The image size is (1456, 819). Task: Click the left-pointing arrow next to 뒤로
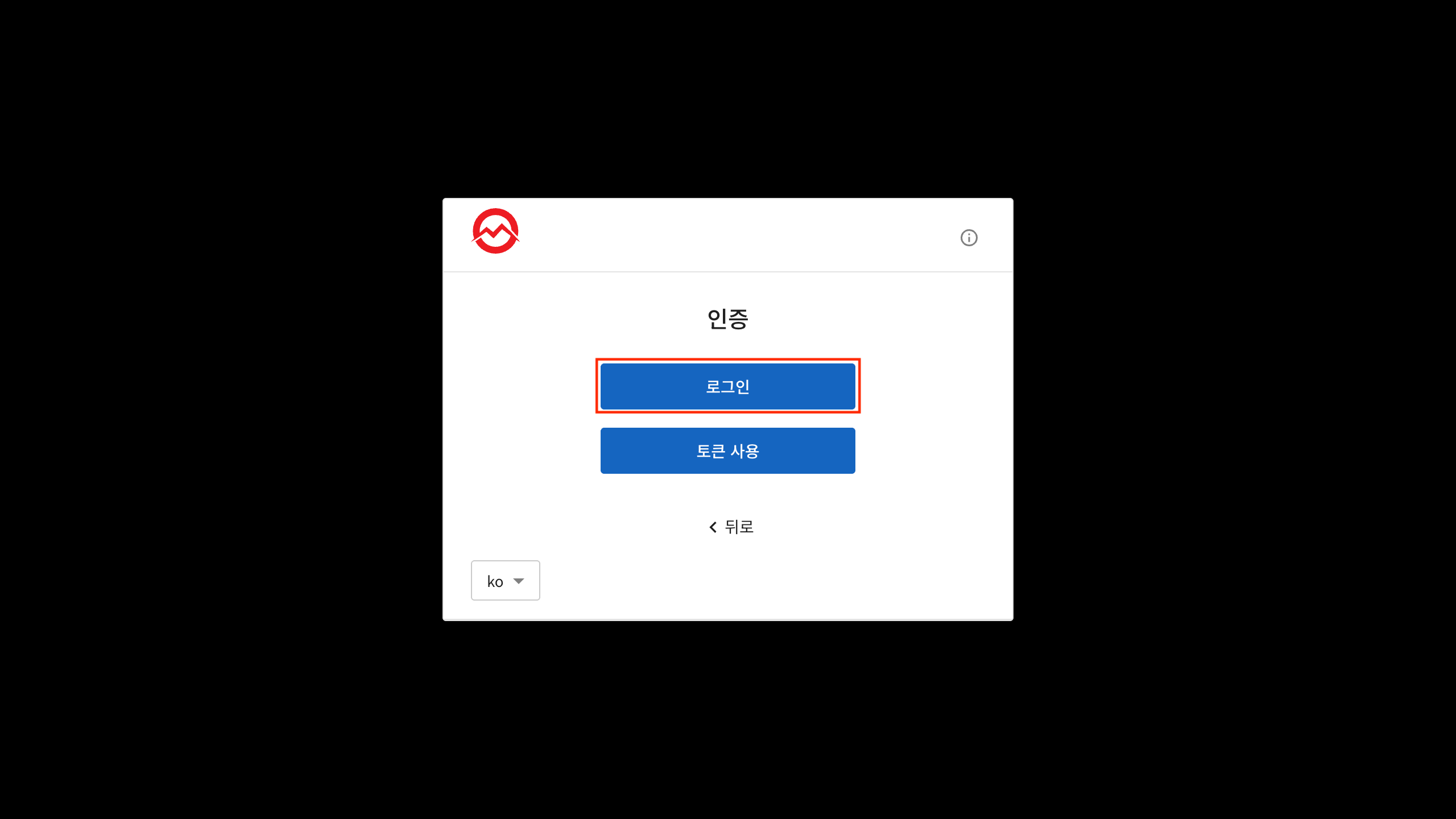click(713, 527)
